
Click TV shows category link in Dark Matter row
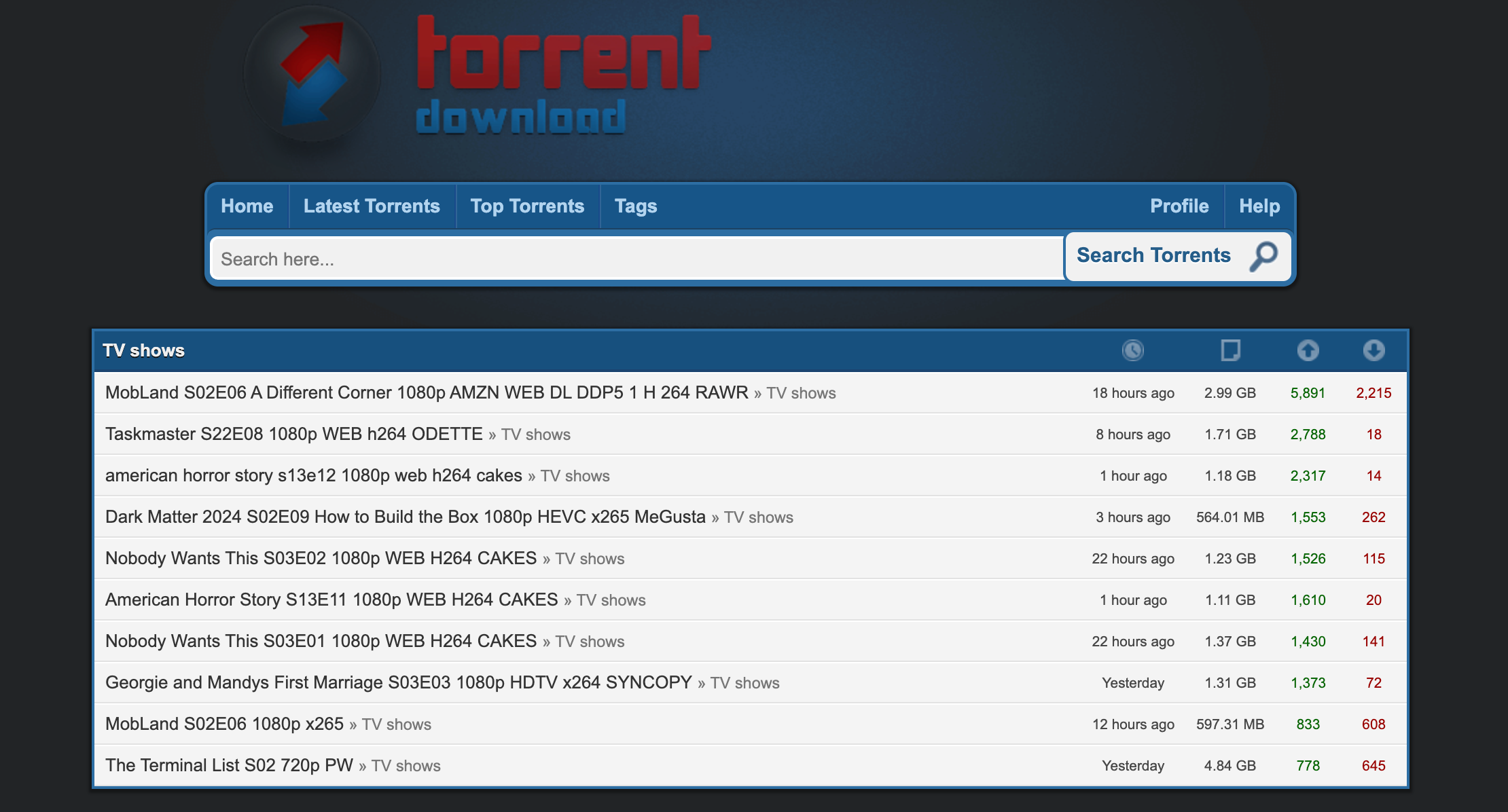point(759,517)
